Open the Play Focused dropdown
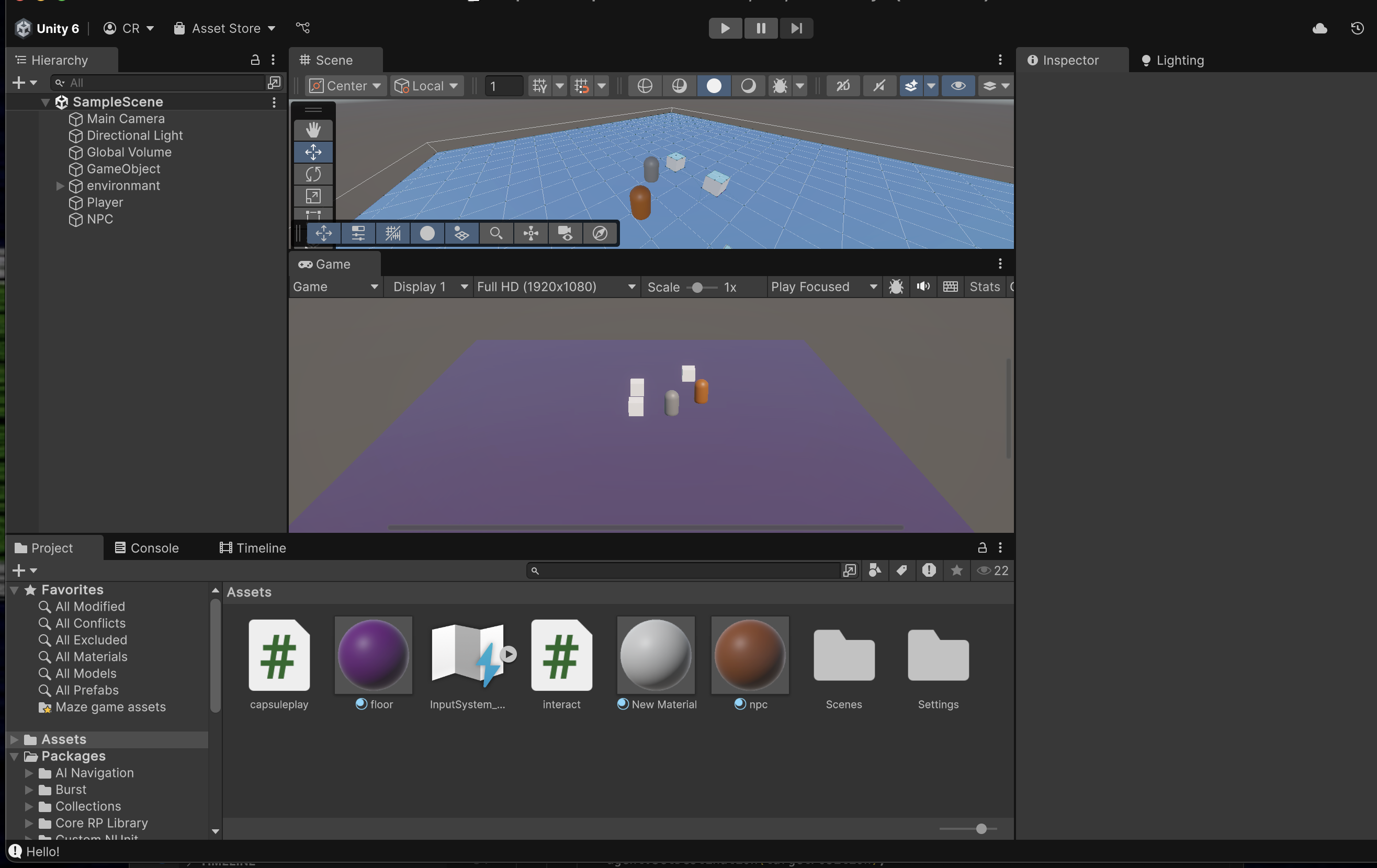The image size is (1377, 868). coord(823,287)
